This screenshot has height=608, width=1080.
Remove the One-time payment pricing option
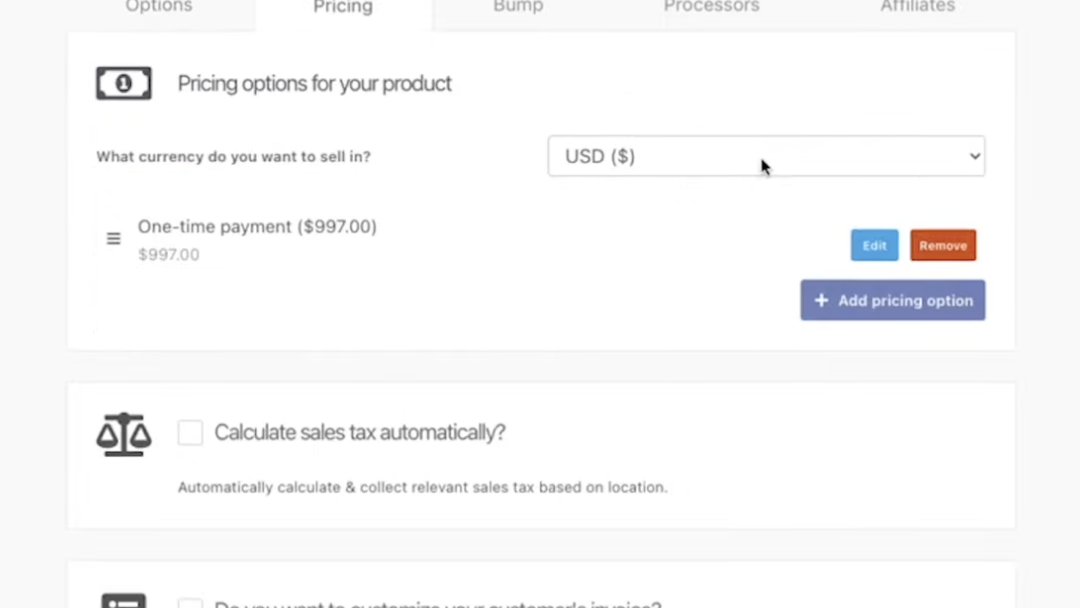pyautogui.click(x=943, y=245)
